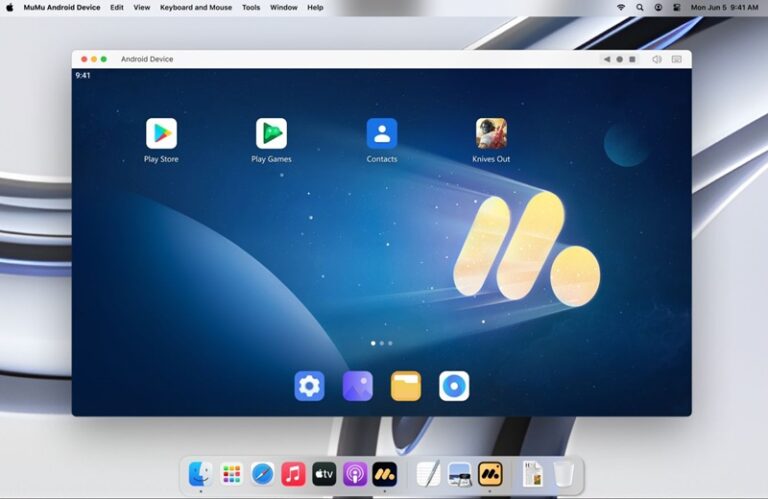Tap the Android Back triangle button
The width and height of the screenshot is (768, 499).
click(x=607, y=59)
